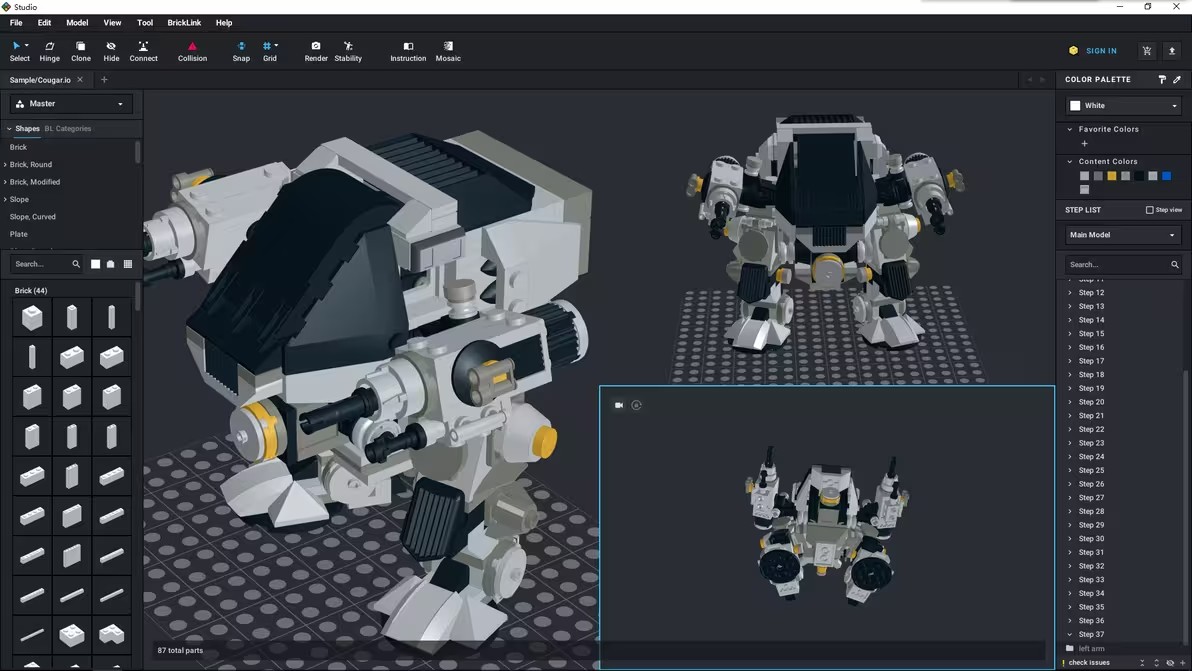The image size is (1192, 671).
Task: Pick the yellow content color swatch
Action: click(1111, 176)
